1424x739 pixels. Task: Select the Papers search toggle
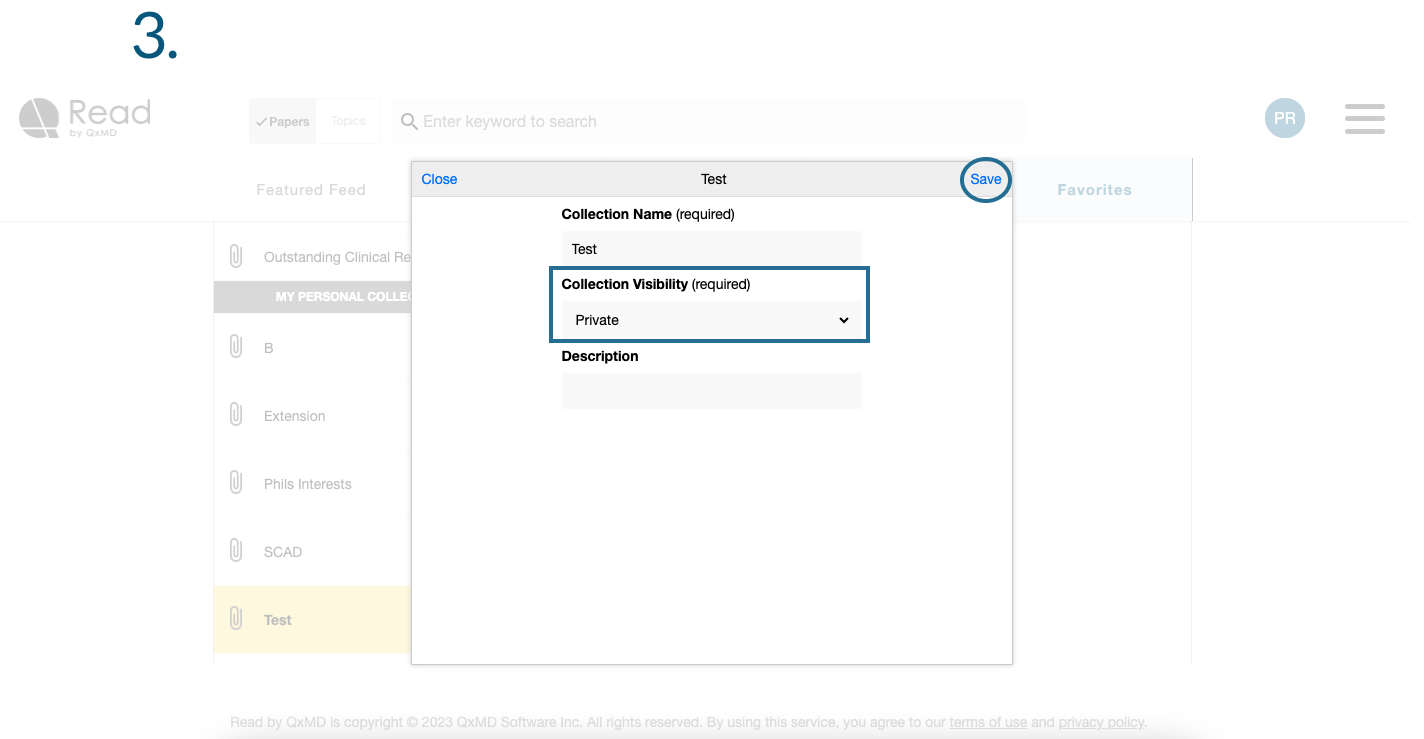(x=283, y=122)
